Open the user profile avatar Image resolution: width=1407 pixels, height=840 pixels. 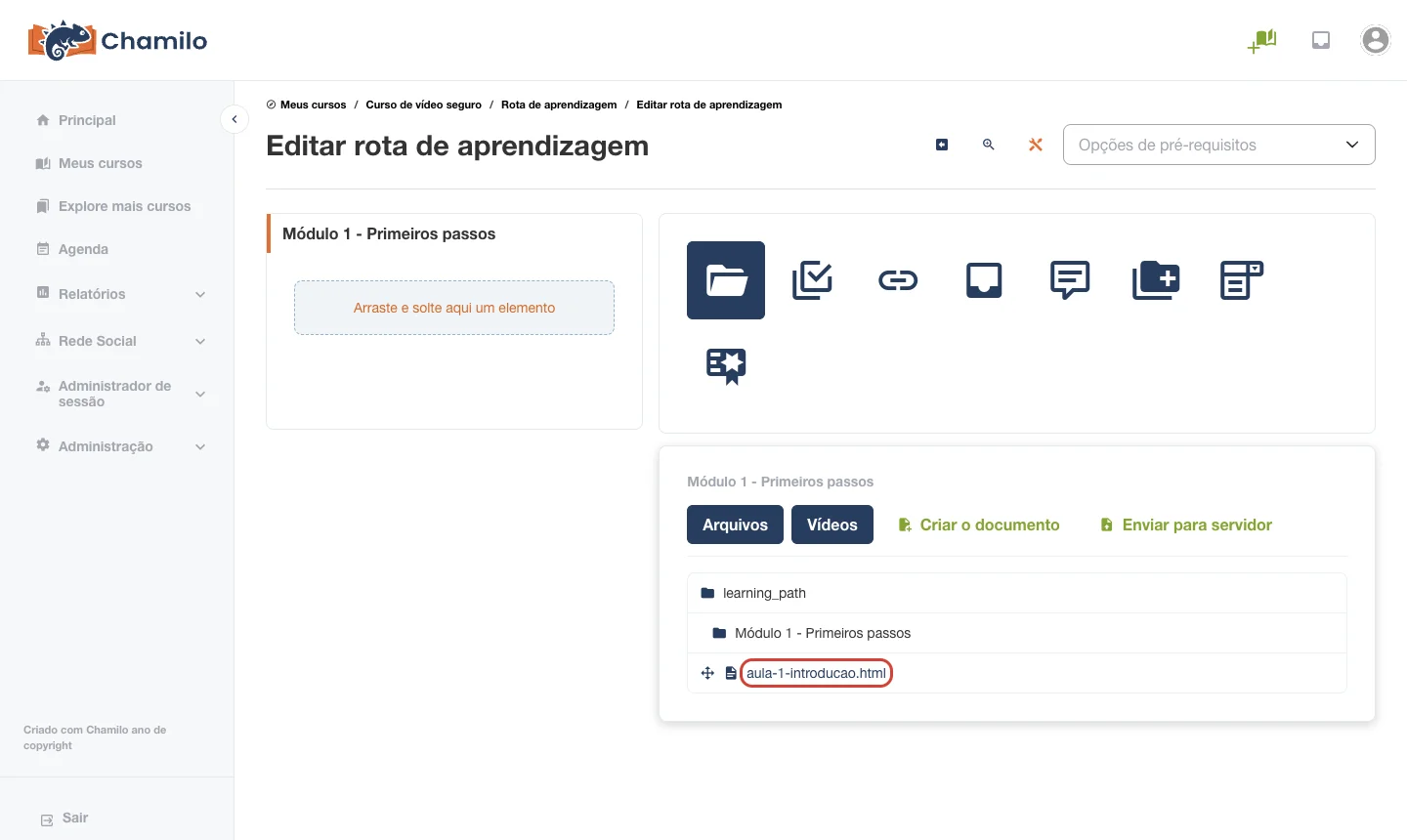[1376, 40]
